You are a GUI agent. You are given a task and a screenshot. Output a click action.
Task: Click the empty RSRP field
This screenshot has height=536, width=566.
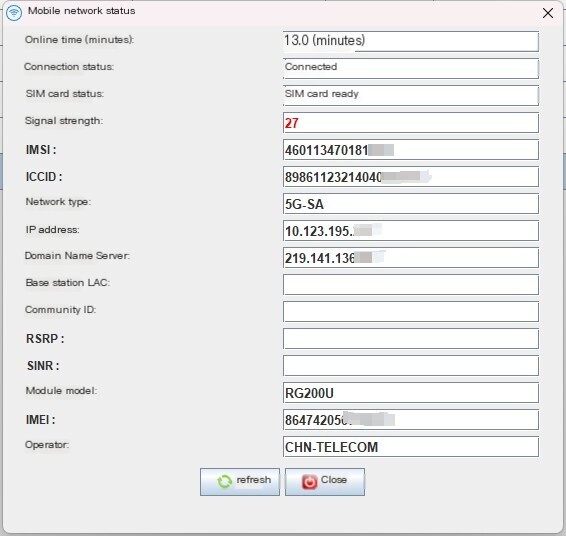point(411,339)
